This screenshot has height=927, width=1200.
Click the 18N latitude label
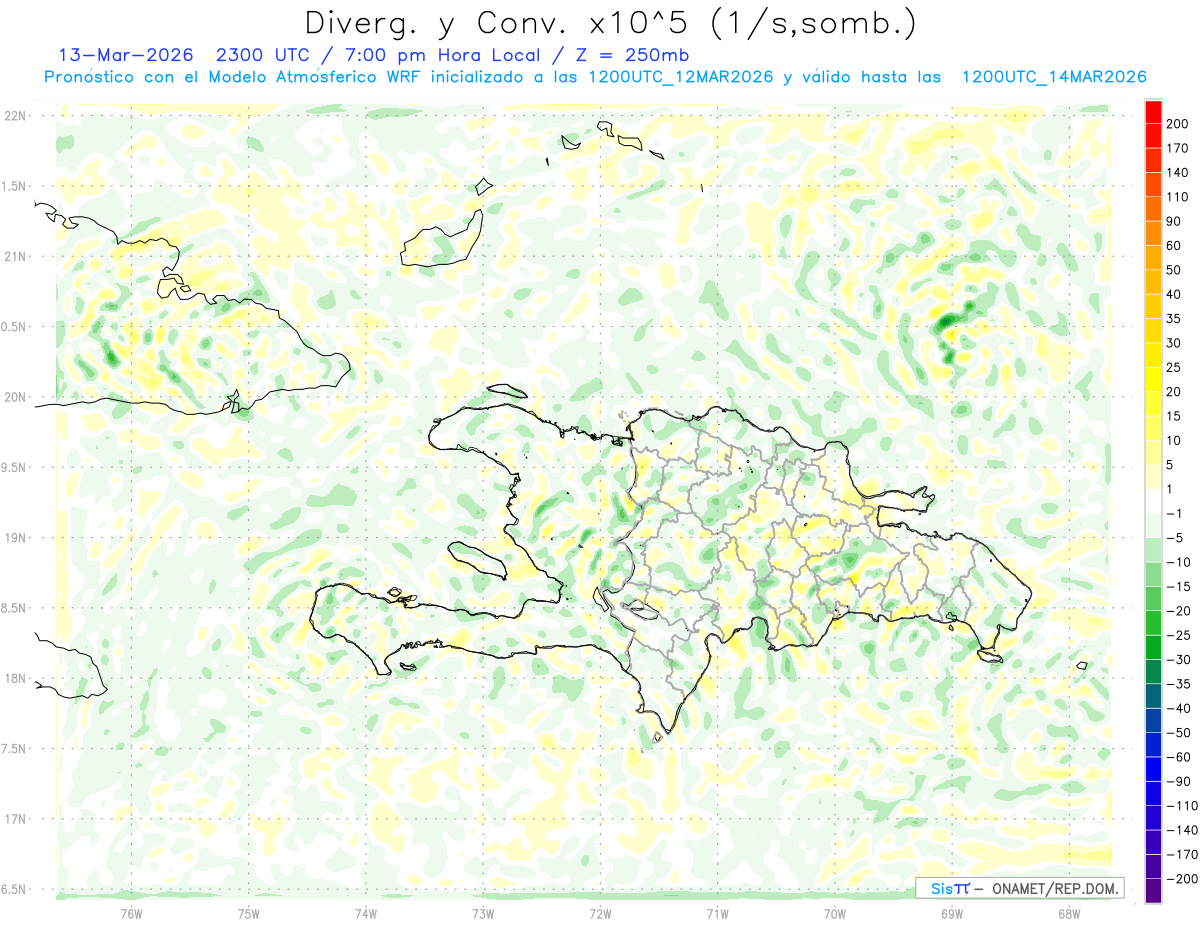click(14, 678)
